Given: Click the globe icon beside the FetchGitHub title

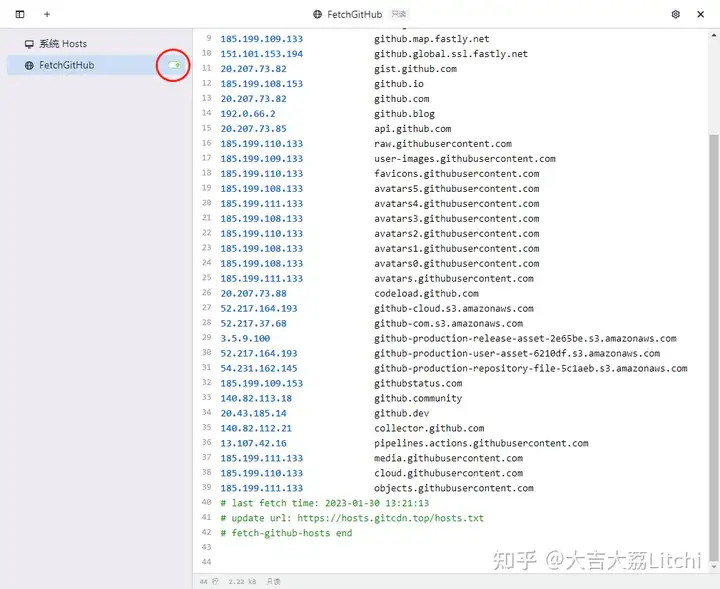Looking at the screenshot, I should click(x=317, y=14).
